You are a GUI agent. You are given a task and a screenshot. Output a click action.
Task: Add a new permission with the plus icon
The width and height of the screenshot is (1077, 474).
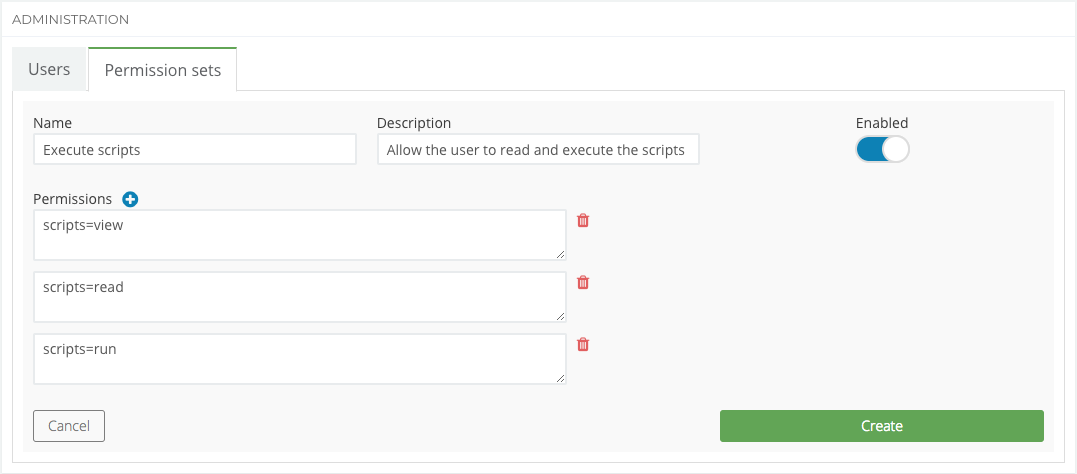click(x=130, y=199)
